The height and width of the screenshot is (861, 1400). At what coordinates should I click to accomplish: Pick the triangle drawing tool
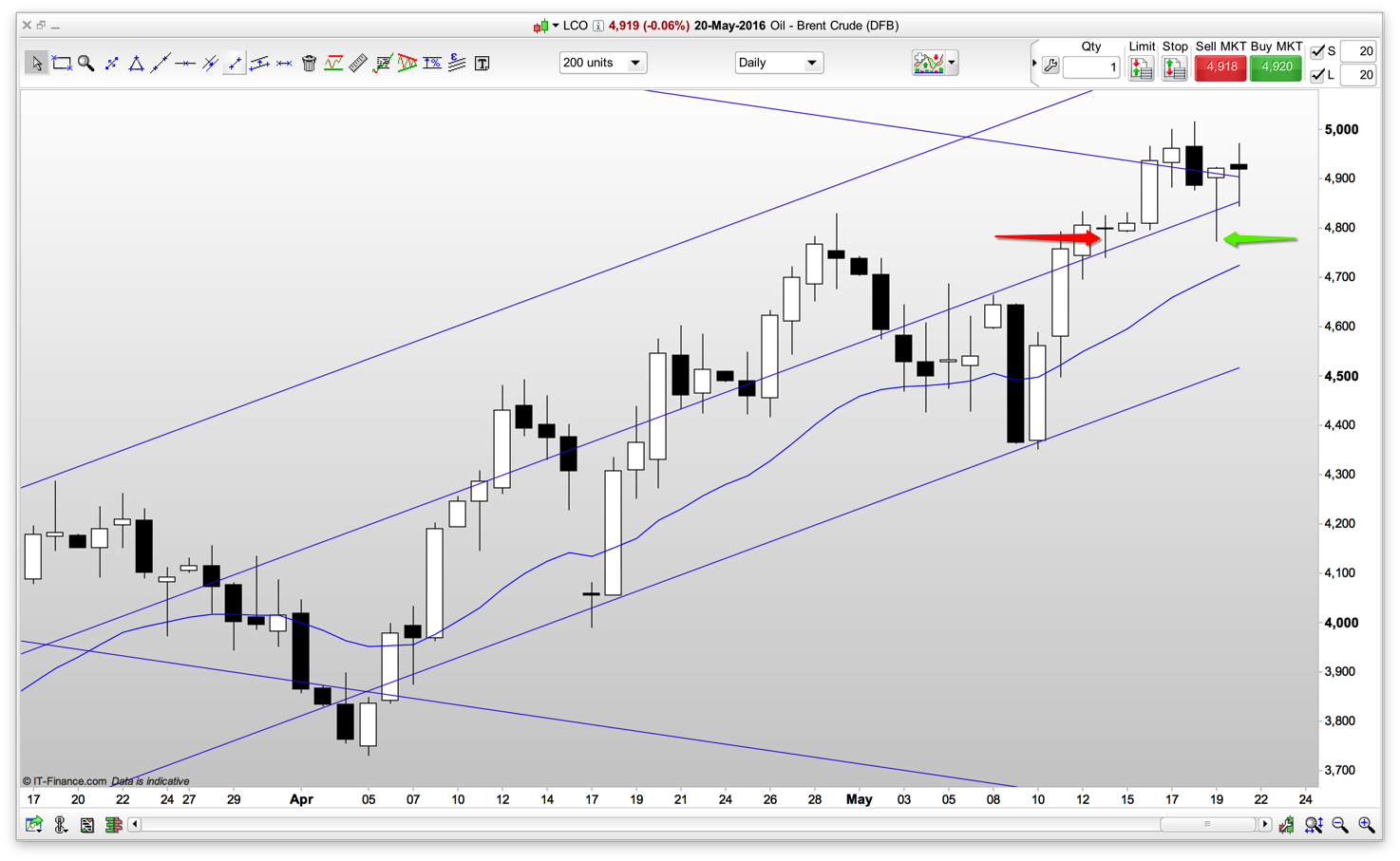136,64
